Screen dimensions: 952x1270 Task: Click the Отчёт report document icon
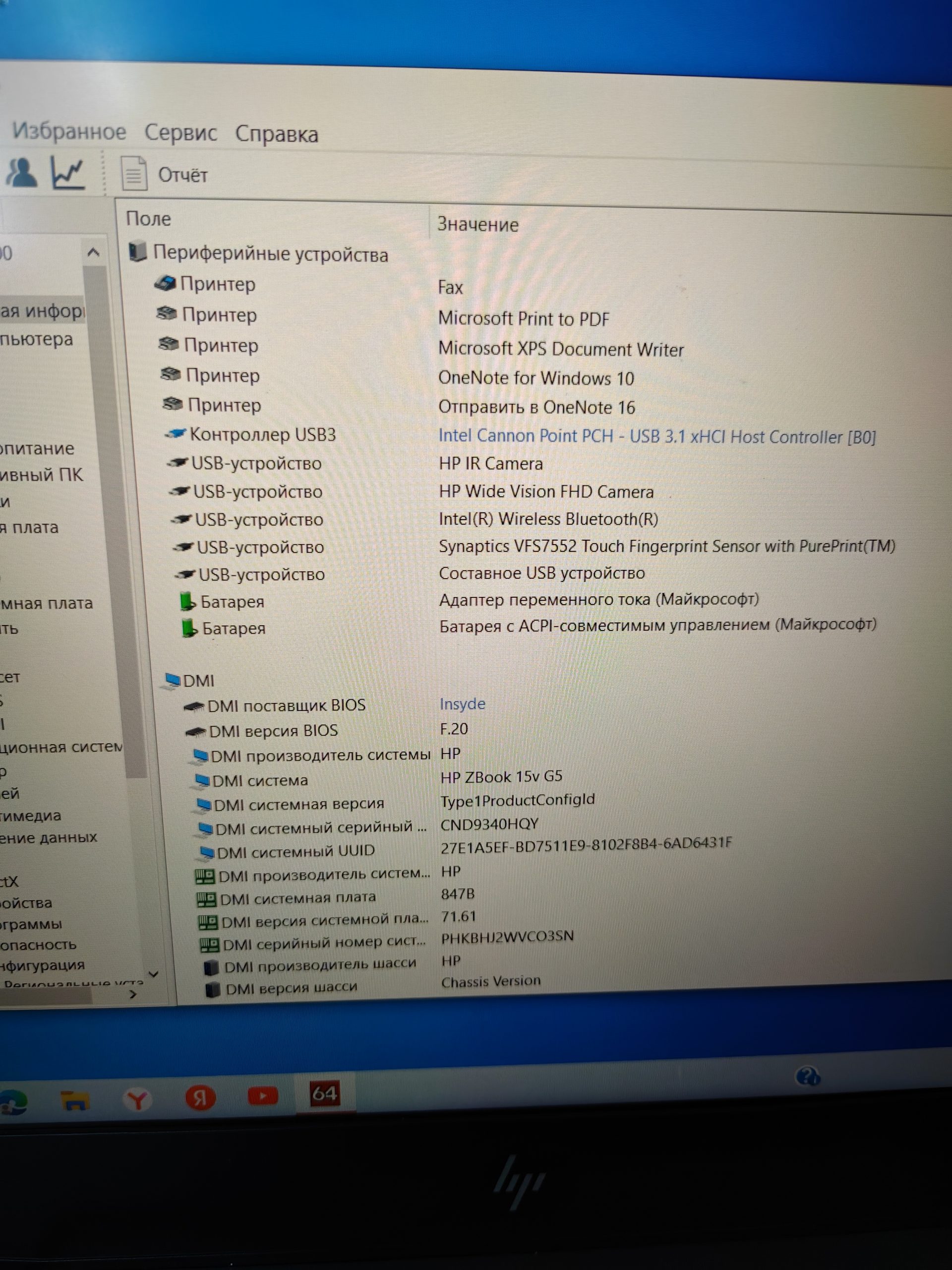tap(134, 174)
